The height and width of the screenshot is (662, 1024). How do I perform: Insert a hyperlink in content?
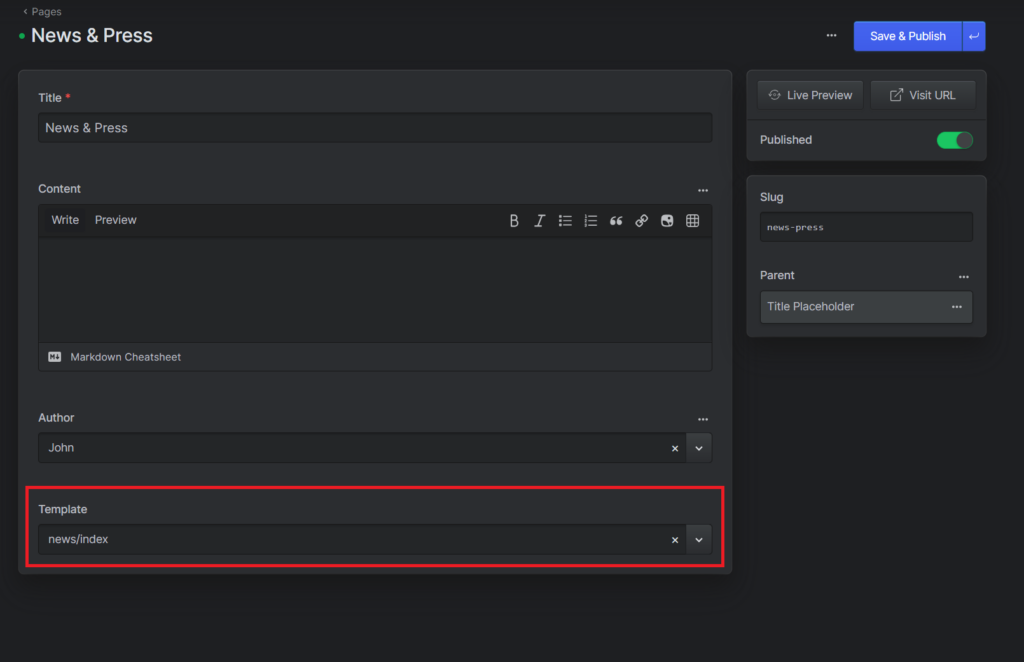[x=642, y=221]
